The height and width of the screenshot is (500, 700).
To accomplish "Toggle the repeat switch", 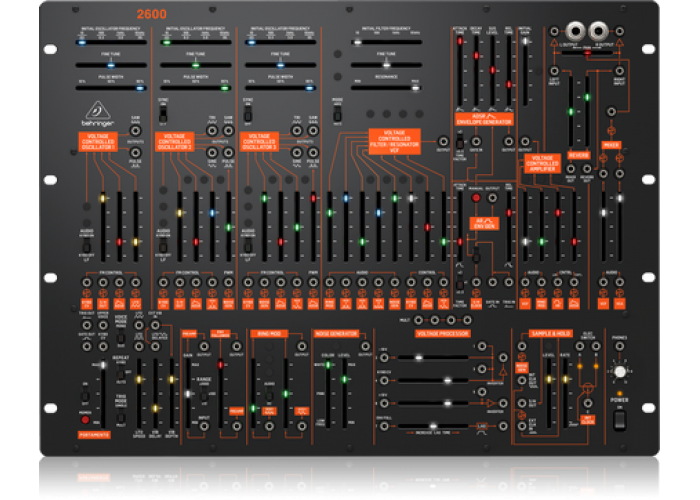I will [121, 372].
